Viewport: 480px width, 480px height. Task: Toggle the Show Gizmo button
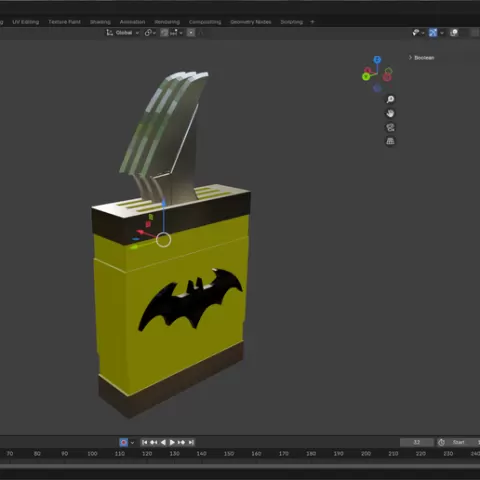pos(433,33)
